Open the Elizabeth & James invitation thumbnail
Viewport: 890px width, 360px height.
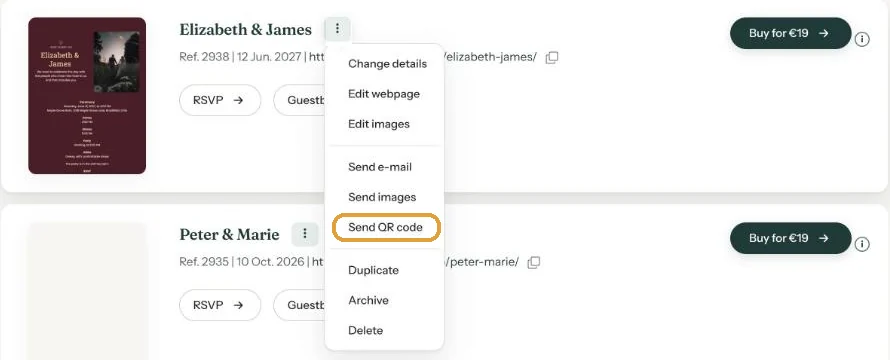(x=87, y=95)
